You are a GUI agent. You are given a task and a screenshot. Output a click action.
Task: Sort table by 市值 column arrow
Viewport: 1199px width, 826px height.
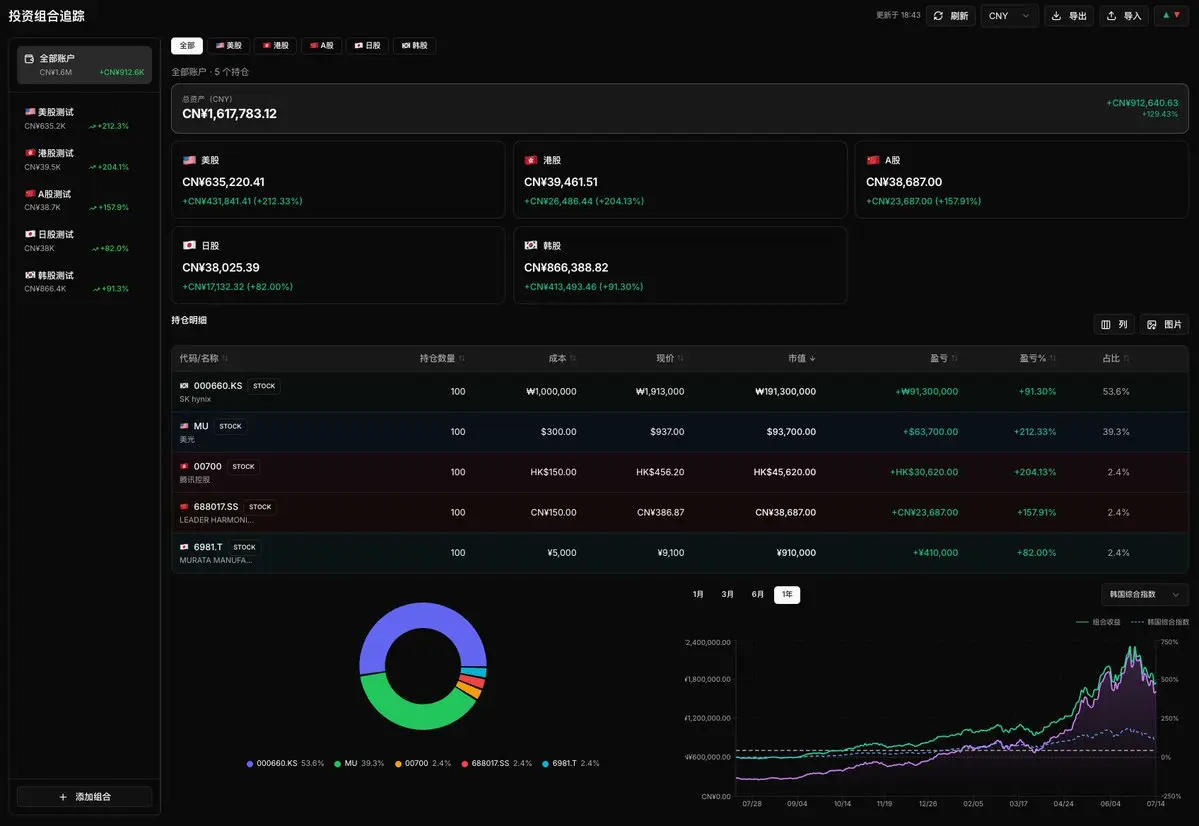click(x=812, y=359)
